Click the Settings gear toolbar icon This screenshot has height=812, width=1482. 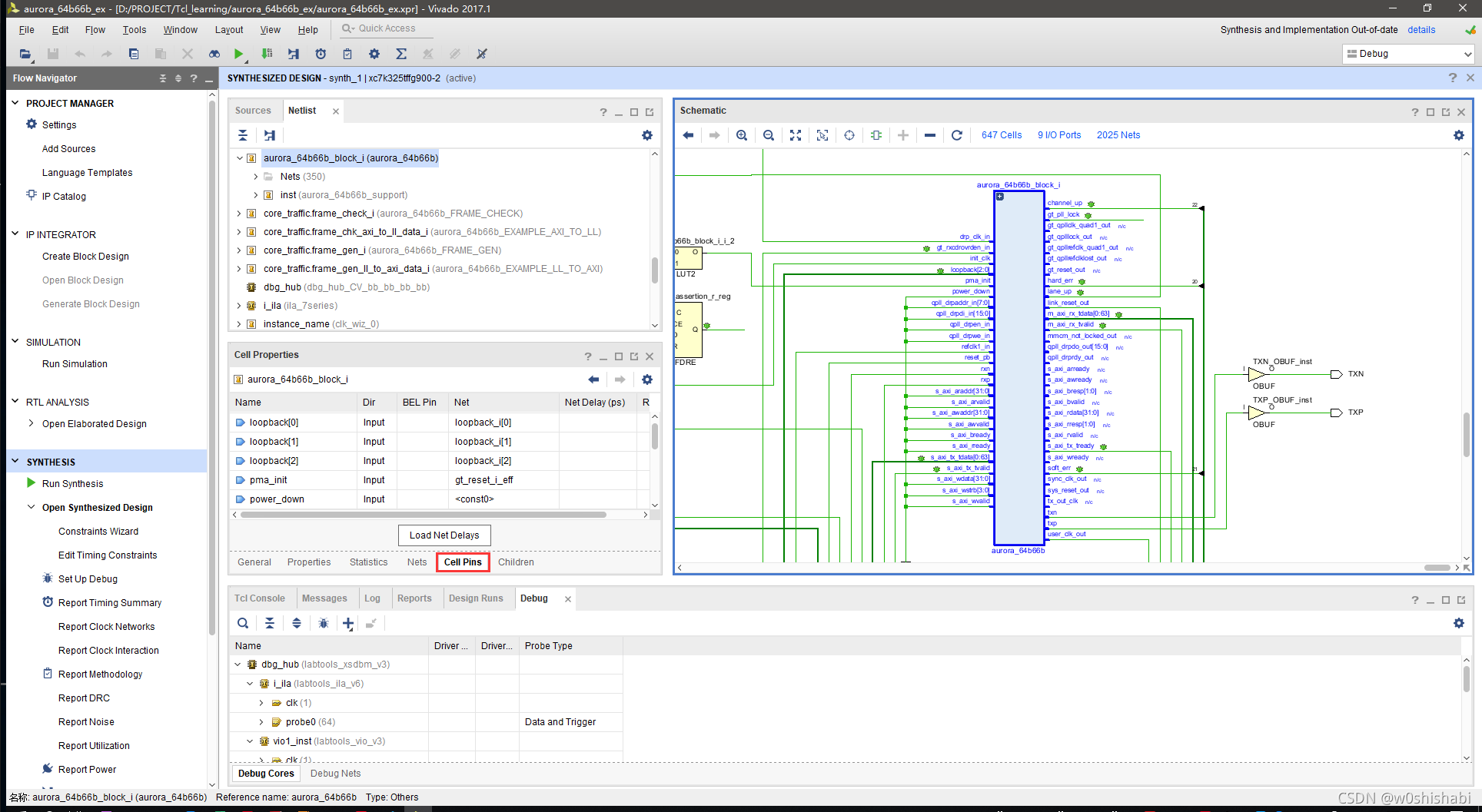tap(374, 54)
